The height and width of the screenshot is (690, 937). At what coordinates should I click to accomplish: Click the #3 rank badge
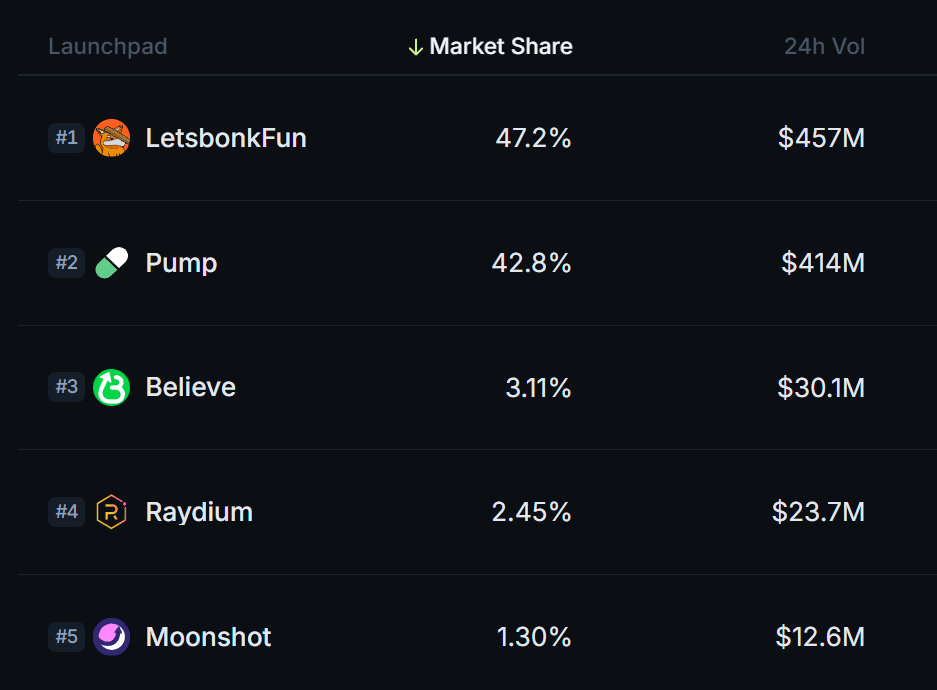click(66, 387)
